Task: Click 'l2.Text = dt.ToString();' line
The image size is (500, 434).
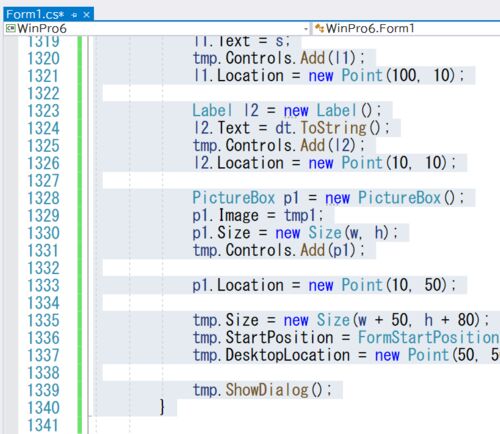Action: click(291, 128)
